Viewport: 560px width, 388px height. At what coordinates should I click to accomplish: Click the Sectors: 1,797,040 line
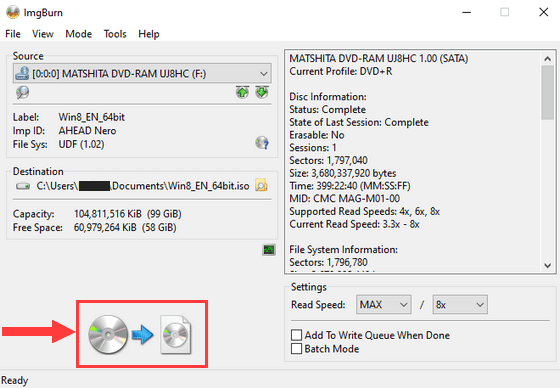coord(328,160)
